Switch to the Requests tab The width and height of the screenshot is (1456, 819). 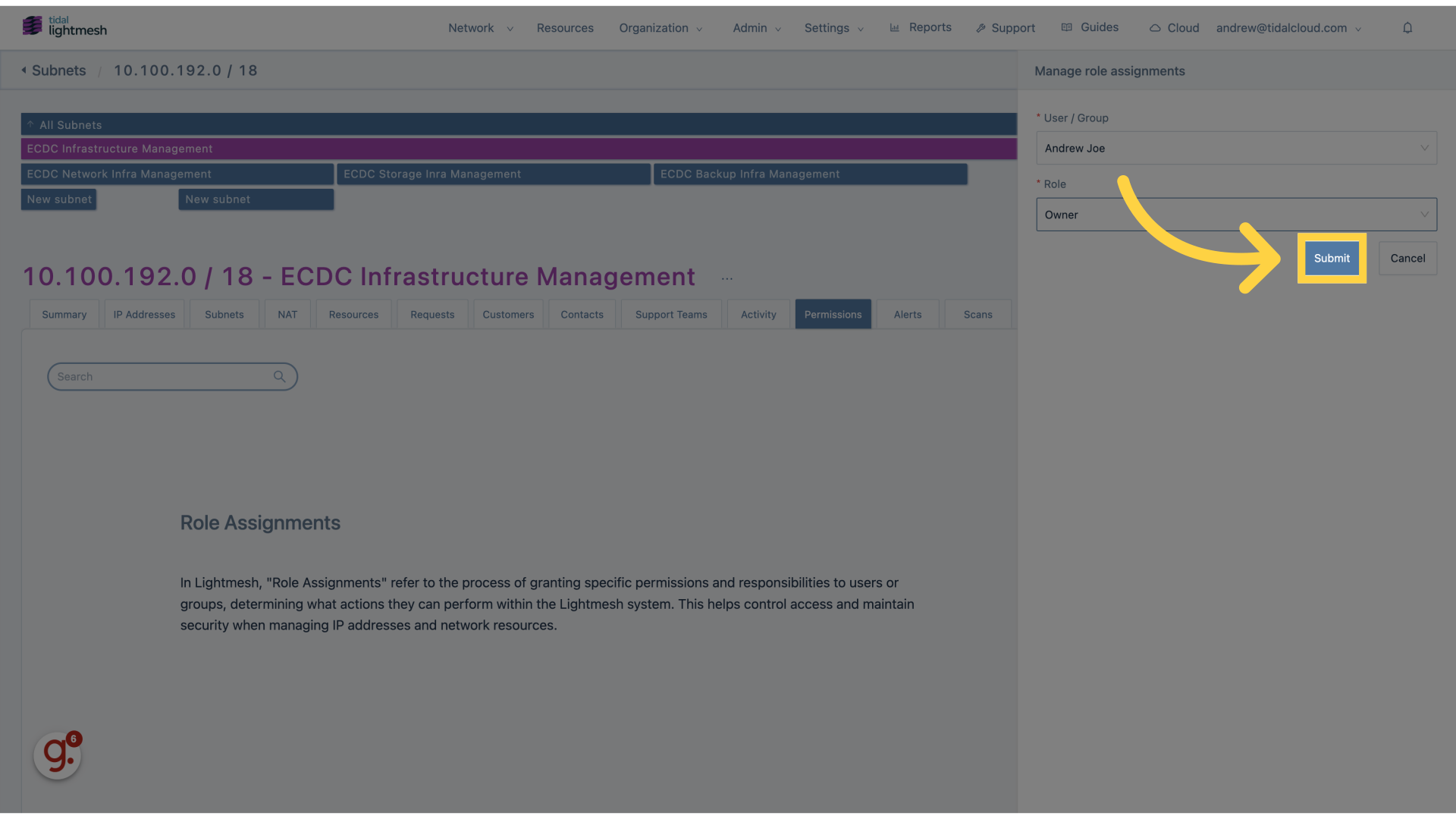pyautogui.click(x=432, y=314)
